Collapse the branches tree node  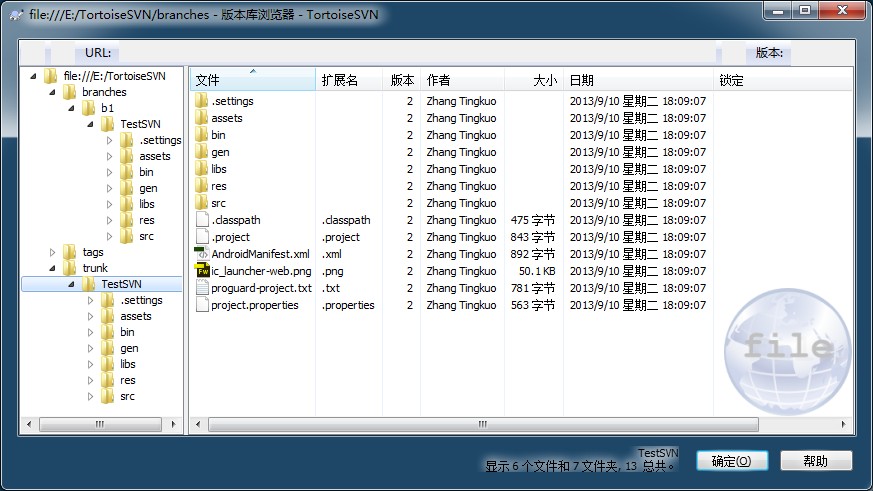click(52, 92)
